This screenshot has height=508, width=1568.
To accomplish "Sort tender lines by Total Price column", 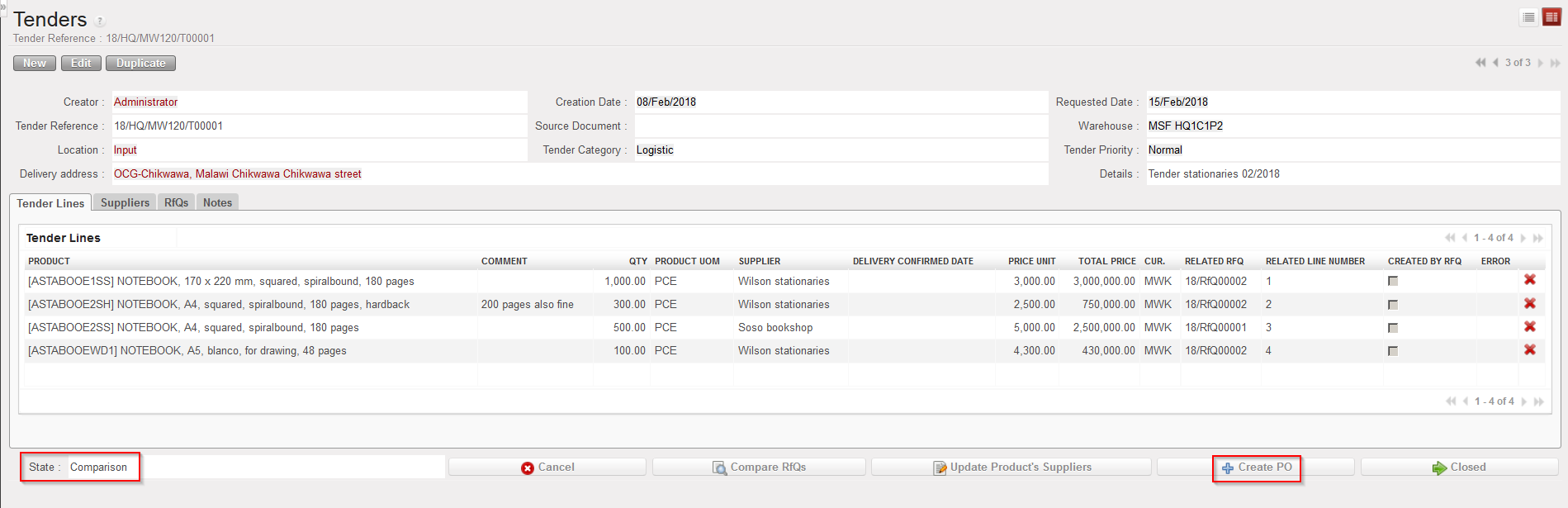I will 1106,261.
